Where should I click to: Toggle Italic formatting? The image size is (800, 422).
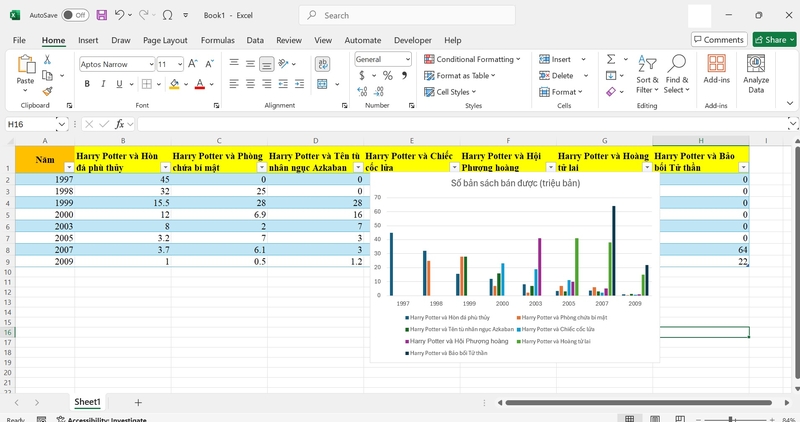(103, 84)
